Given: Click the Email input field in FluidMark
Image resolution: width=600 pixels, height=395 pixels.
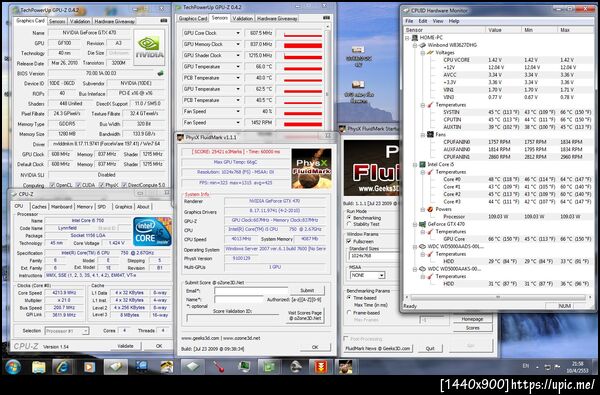Looking at the screenshot, I should pos(251,291).
